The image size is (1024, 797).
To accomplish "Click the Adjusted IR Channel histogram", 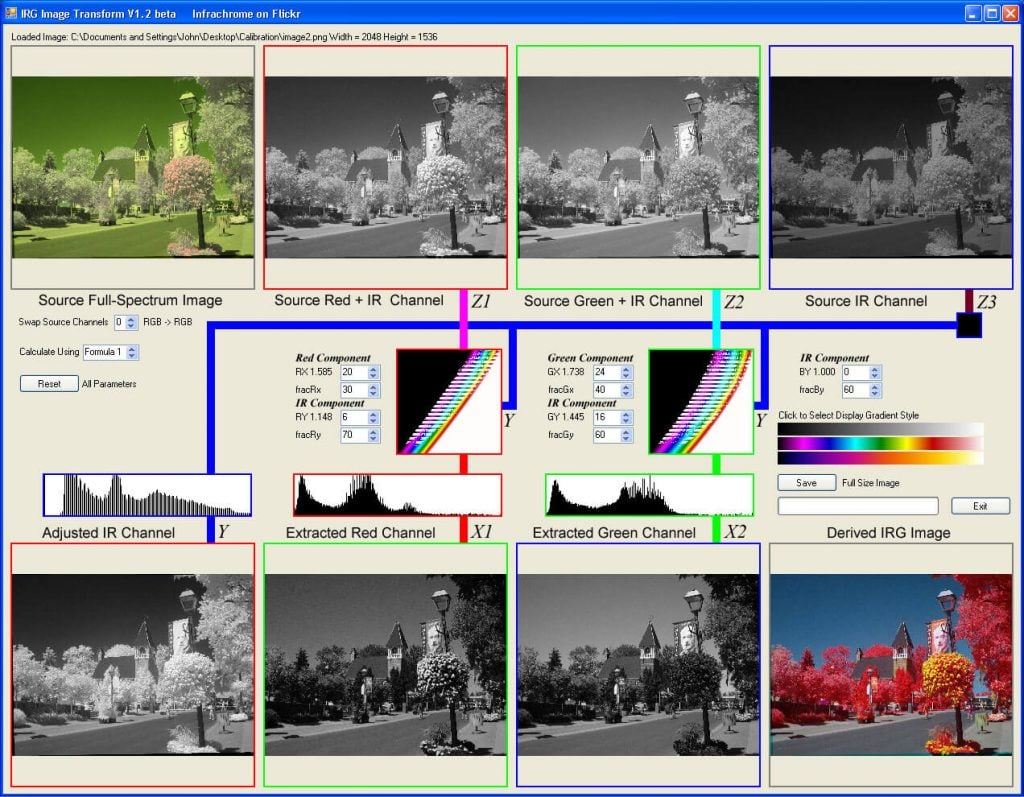I will pyautogui.click(x=147, y=495).
